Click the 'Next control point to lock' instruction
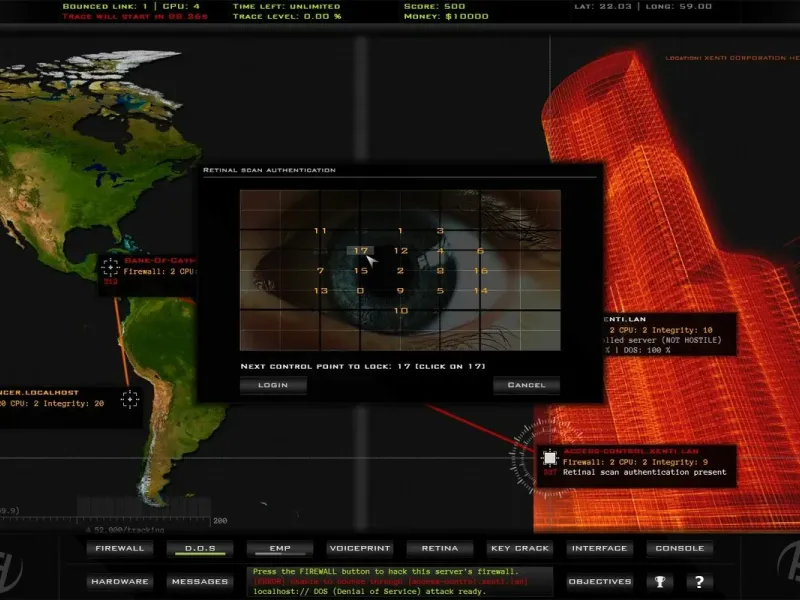The image size is (800, 600). (x=363, y=366)
